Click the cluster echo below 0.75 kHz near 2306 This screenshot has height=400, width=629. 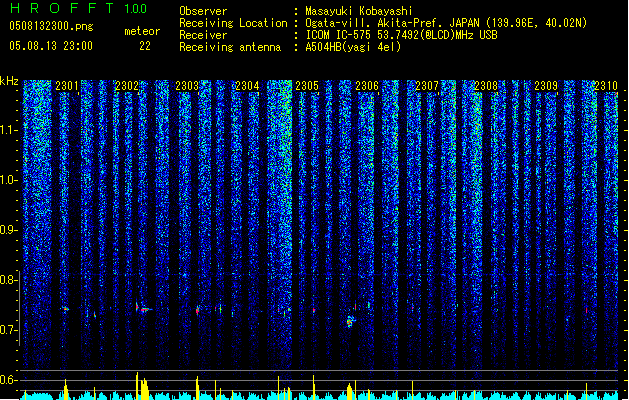click(x=350, y=322)
